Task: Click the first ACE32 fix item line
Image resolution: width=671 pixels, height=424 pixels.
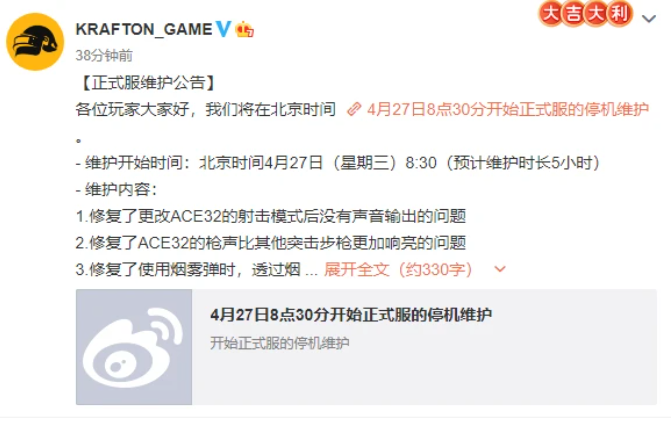Action: coord(270,216)
